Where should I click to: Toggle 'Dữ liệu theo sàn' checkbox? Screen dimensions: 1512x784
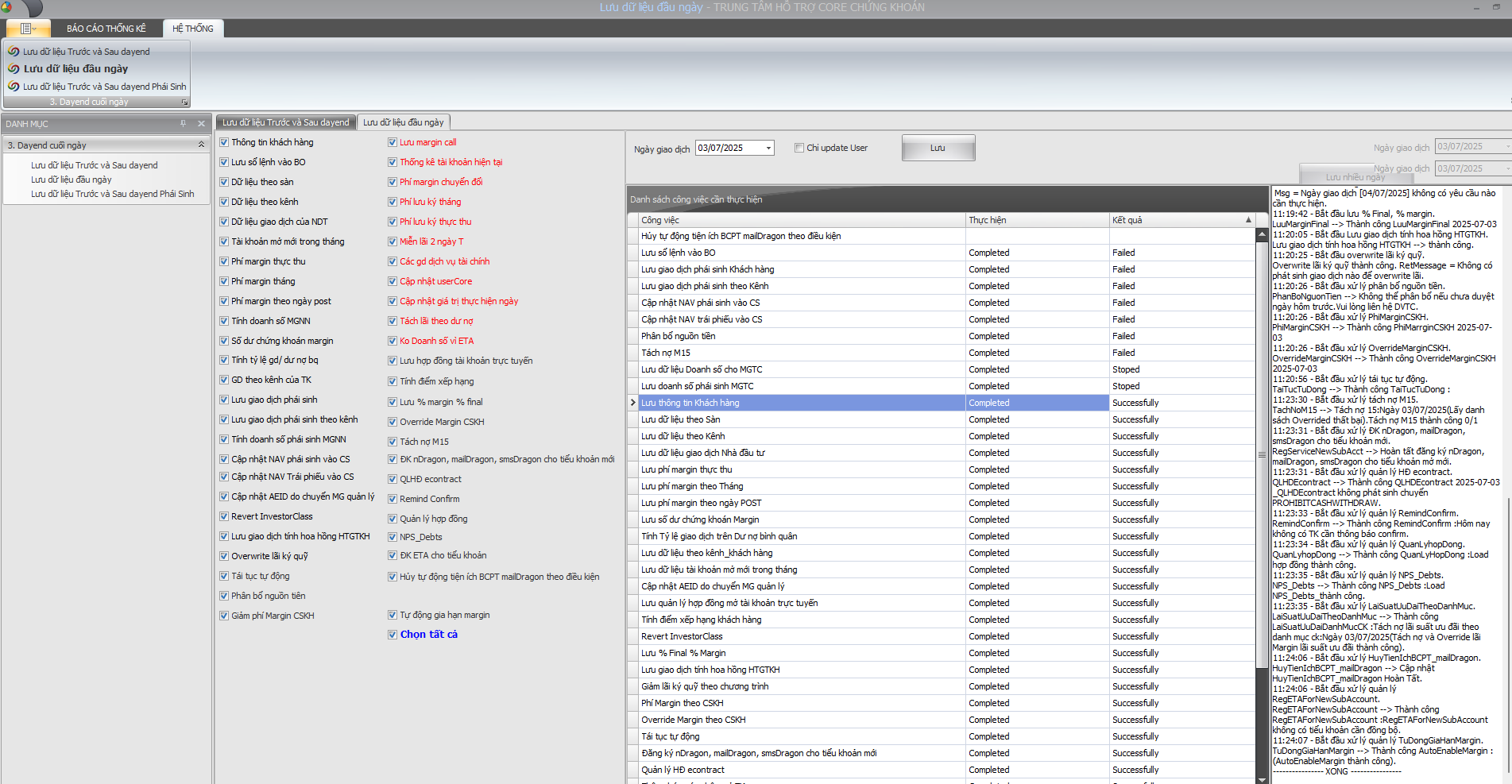tap(224, 182)
